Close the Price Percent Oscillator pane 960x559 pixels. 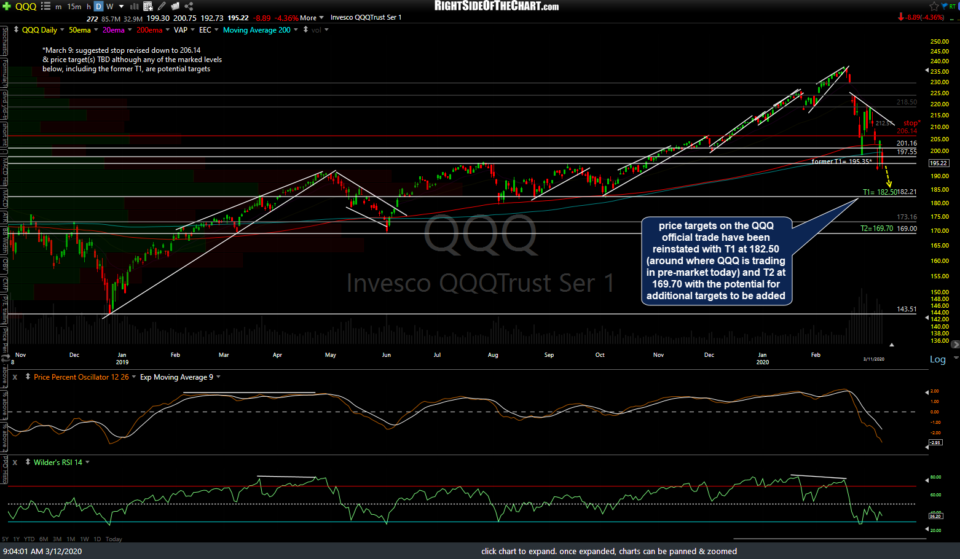15,377
